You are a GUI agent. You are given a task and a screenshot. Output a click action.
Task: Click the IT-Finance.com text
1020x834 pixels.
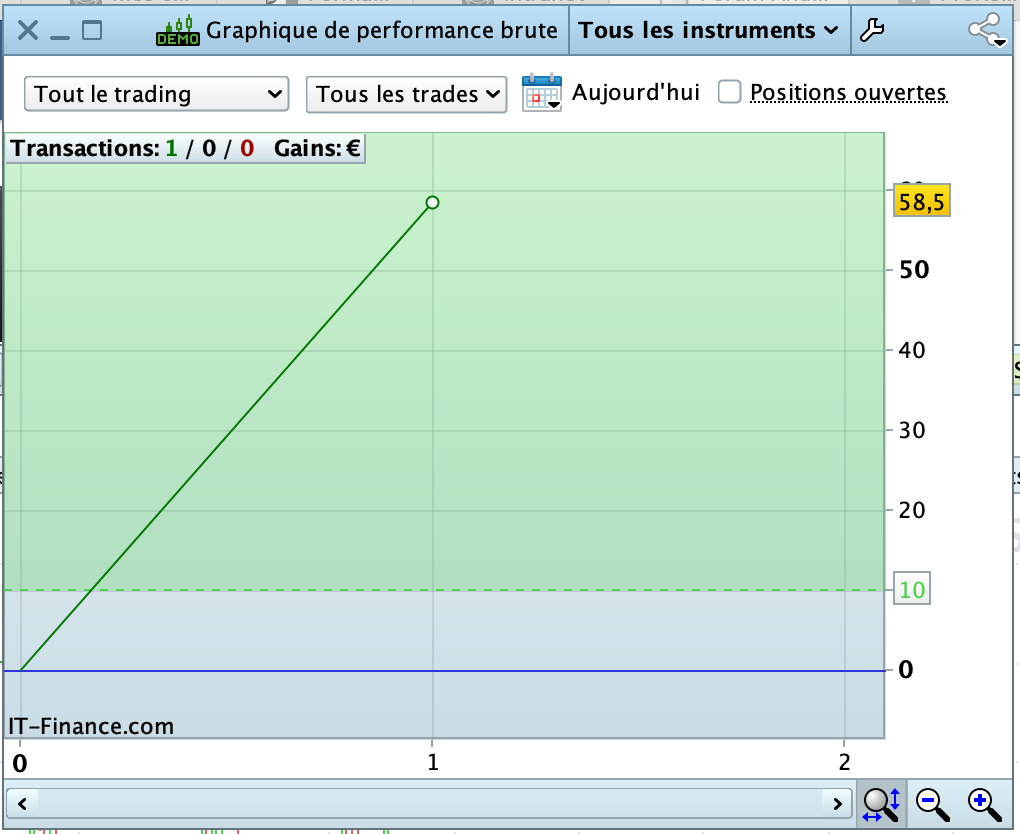(x=91, y=726)
